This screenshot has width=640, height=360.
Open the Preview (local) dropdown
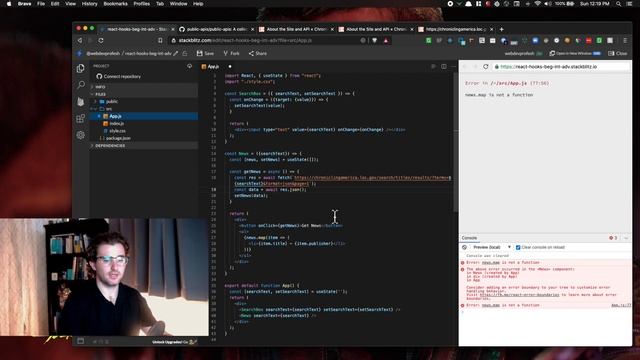(492, 247)
